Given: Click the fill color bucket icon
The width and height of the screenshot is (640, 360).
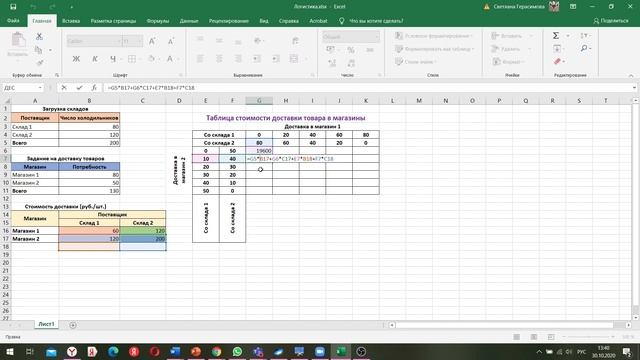Looking at the screenshot, I should 152,59.
